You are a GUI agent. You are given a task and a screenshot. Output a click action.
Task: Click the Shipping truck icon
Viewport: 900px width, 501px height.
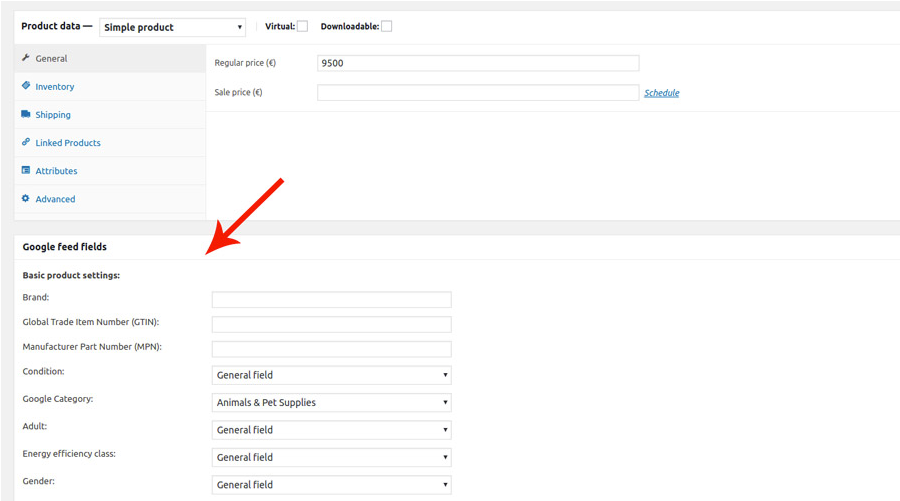tap(26, 114)
